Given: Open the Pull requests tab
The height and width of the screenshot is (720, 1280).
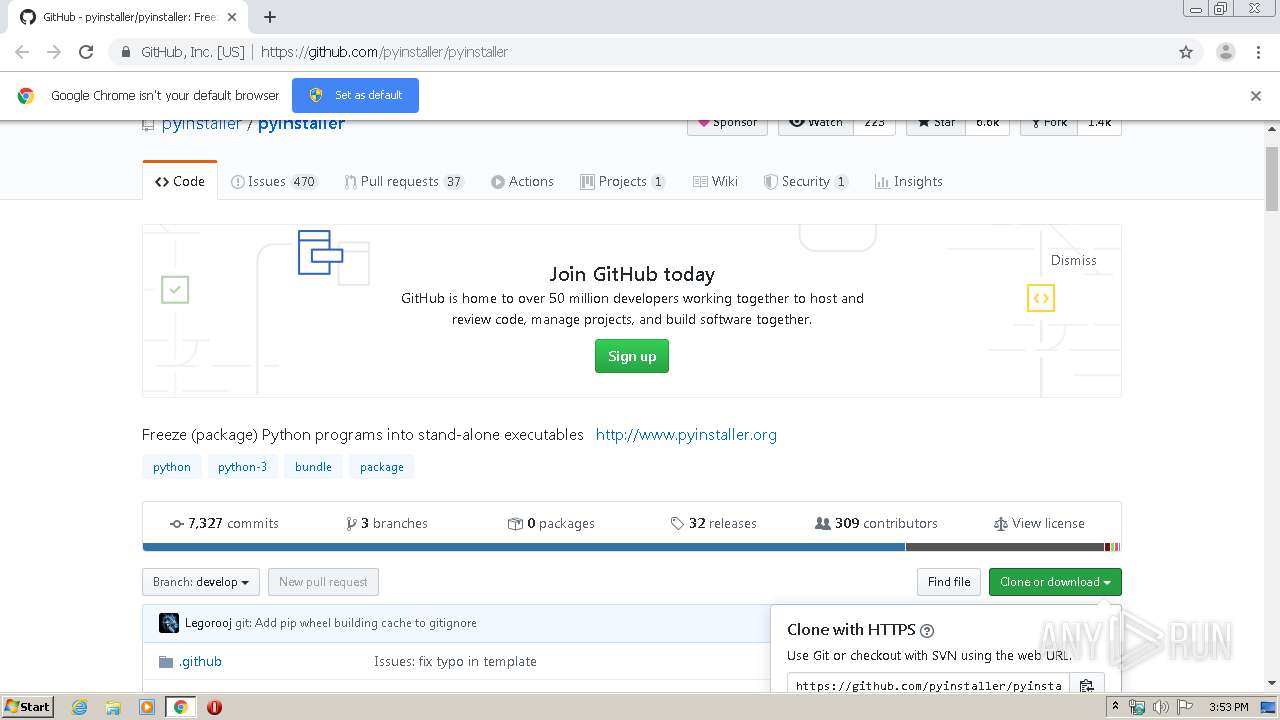Looking at the screenshot, I should (404, 181).
